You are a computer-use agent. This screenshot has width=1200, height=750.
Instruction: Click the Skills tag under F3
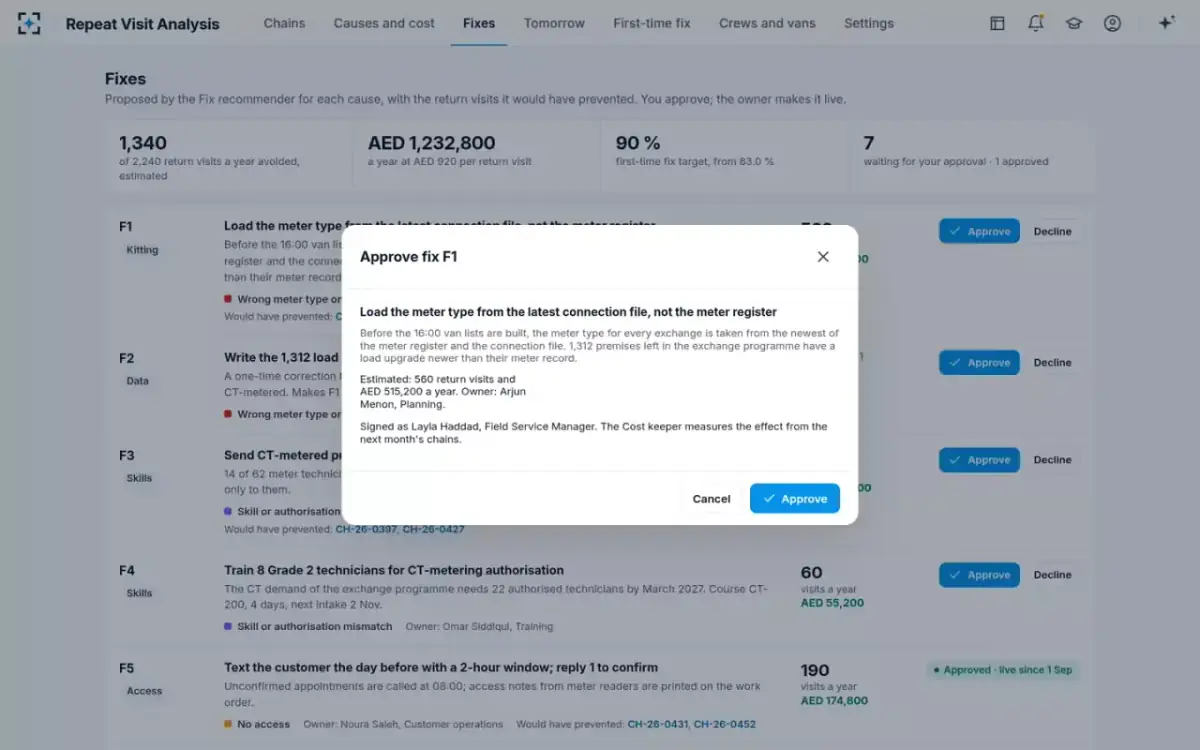(x=139, y=478)
